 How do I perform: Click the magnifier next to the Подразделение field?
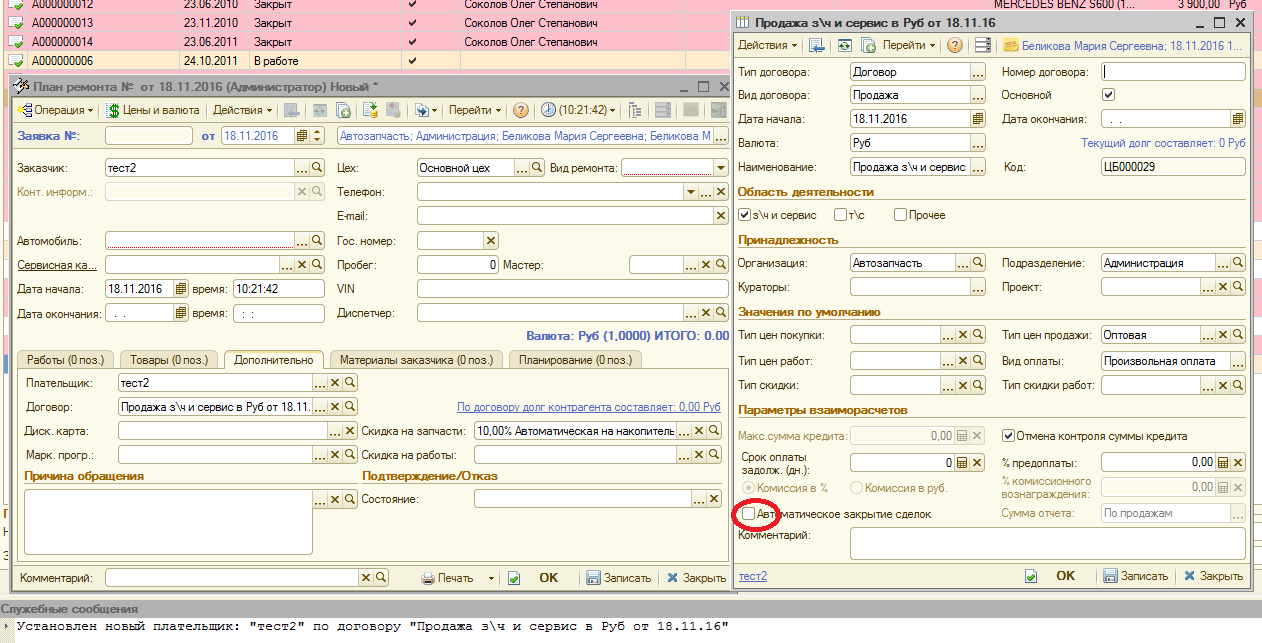click(x=1238, y=263)
